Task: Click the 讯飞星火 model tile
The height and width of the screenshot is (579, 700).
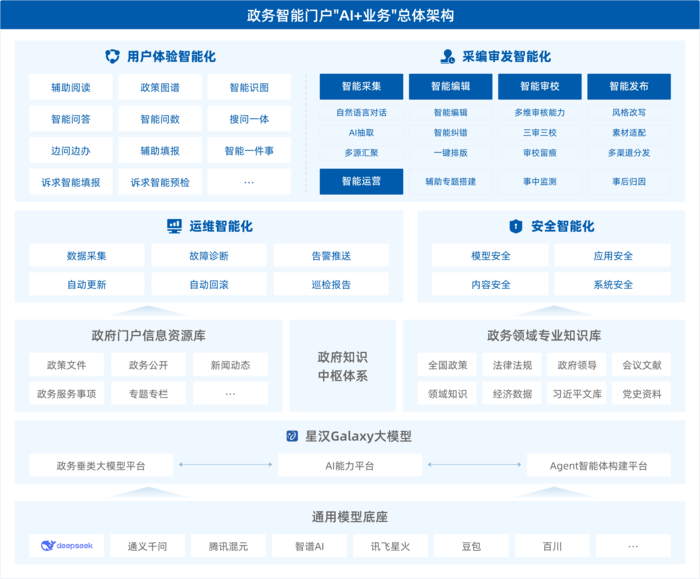Action: 391,546
